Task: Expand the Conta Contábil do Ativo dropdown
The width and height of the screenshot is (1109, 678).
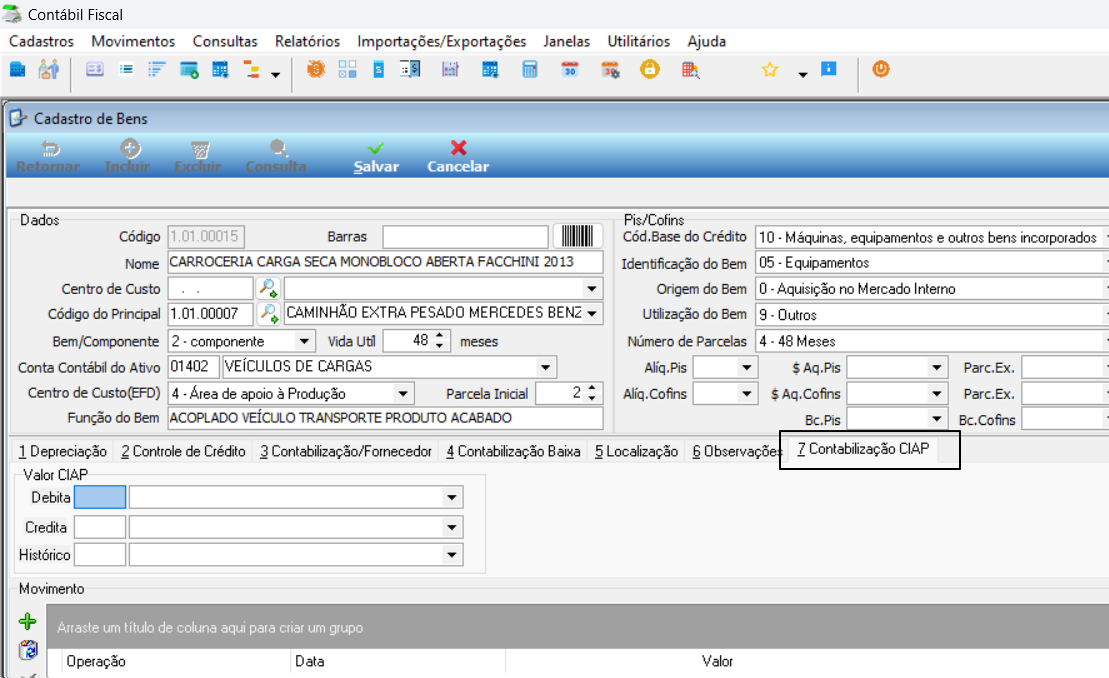Action: coord(545,367)
